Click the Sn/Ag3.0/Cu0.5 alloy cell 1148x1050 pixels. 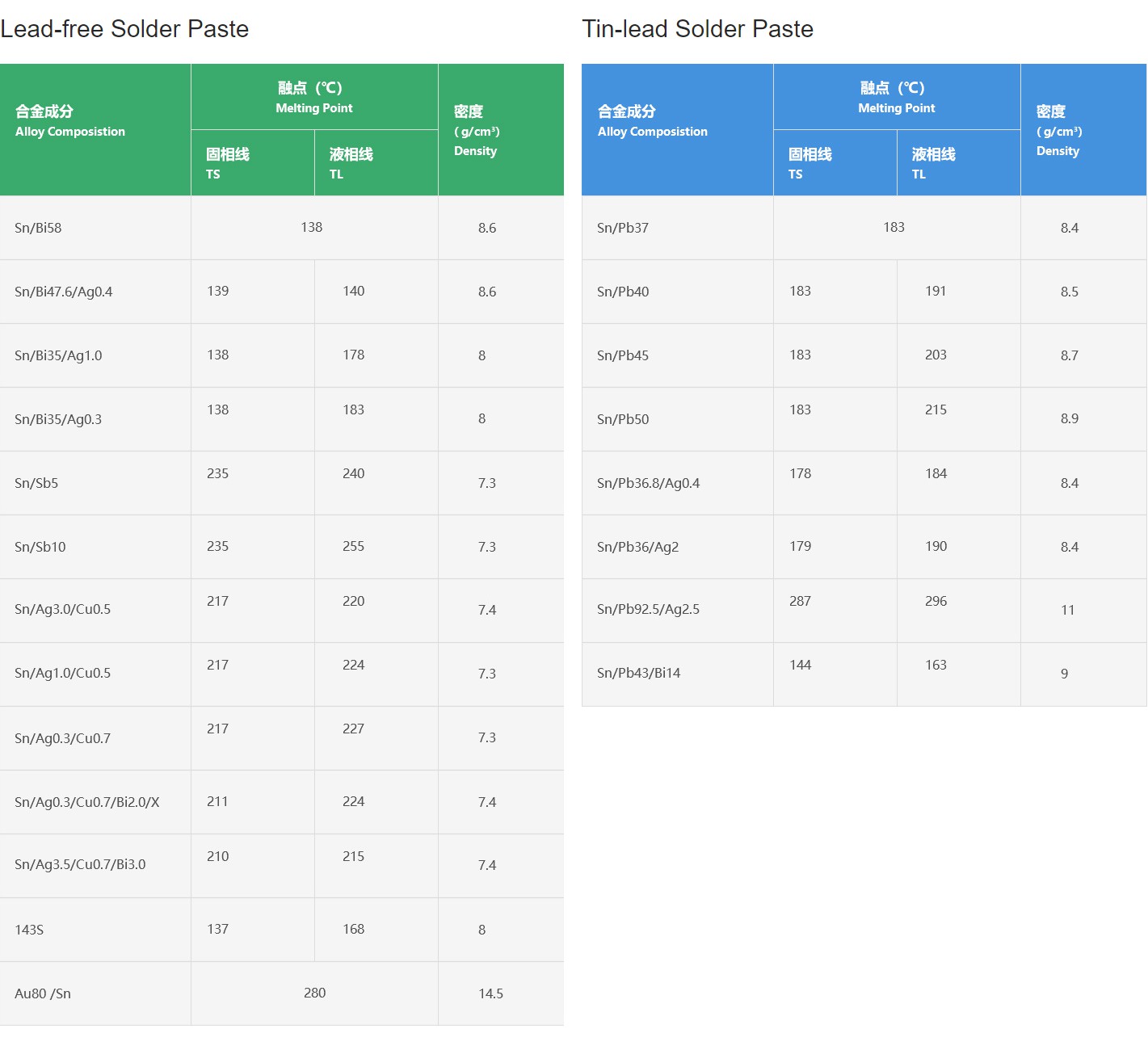62,610
